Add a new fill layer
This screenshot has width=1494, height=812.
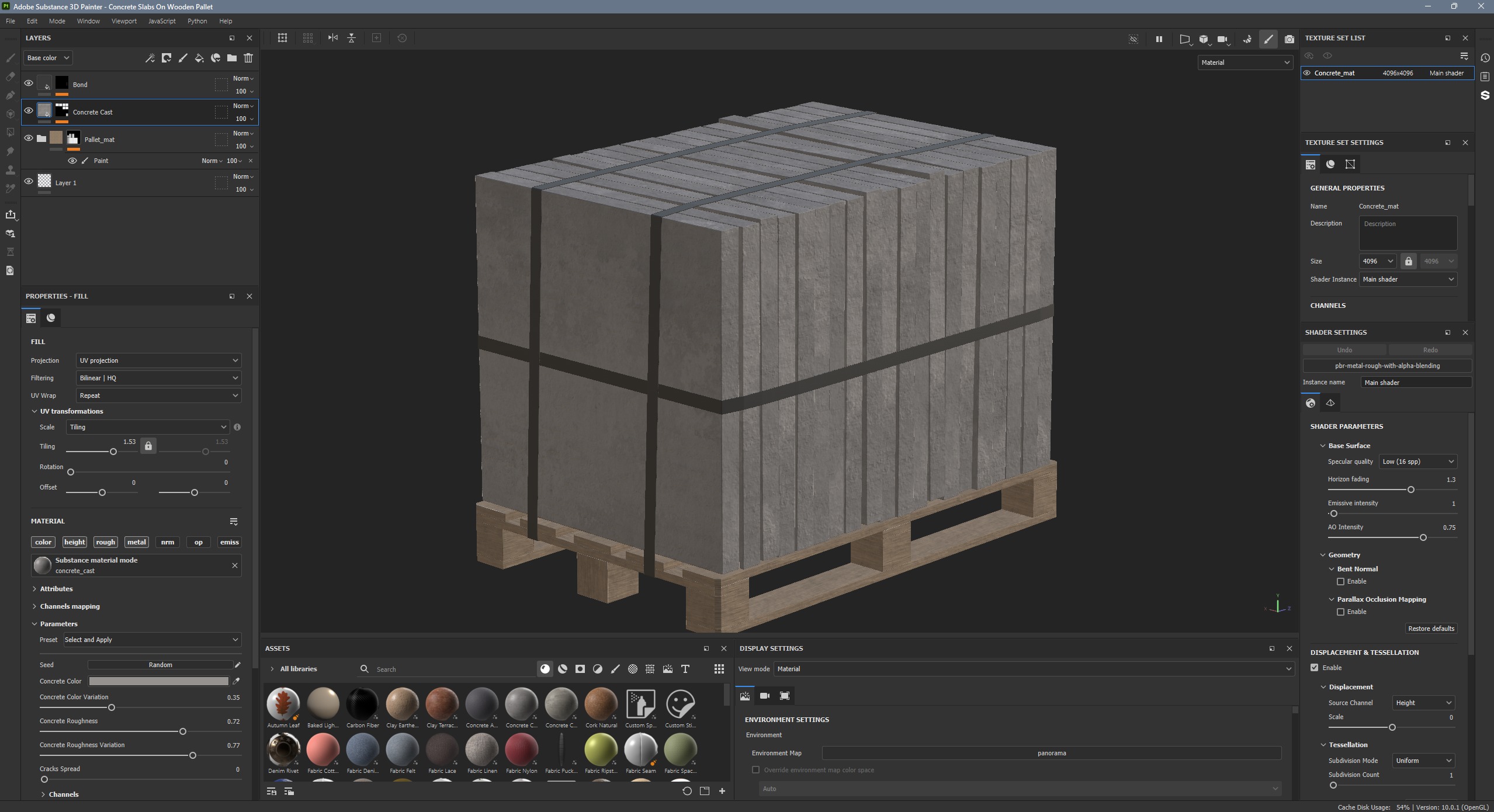point(199,58)
